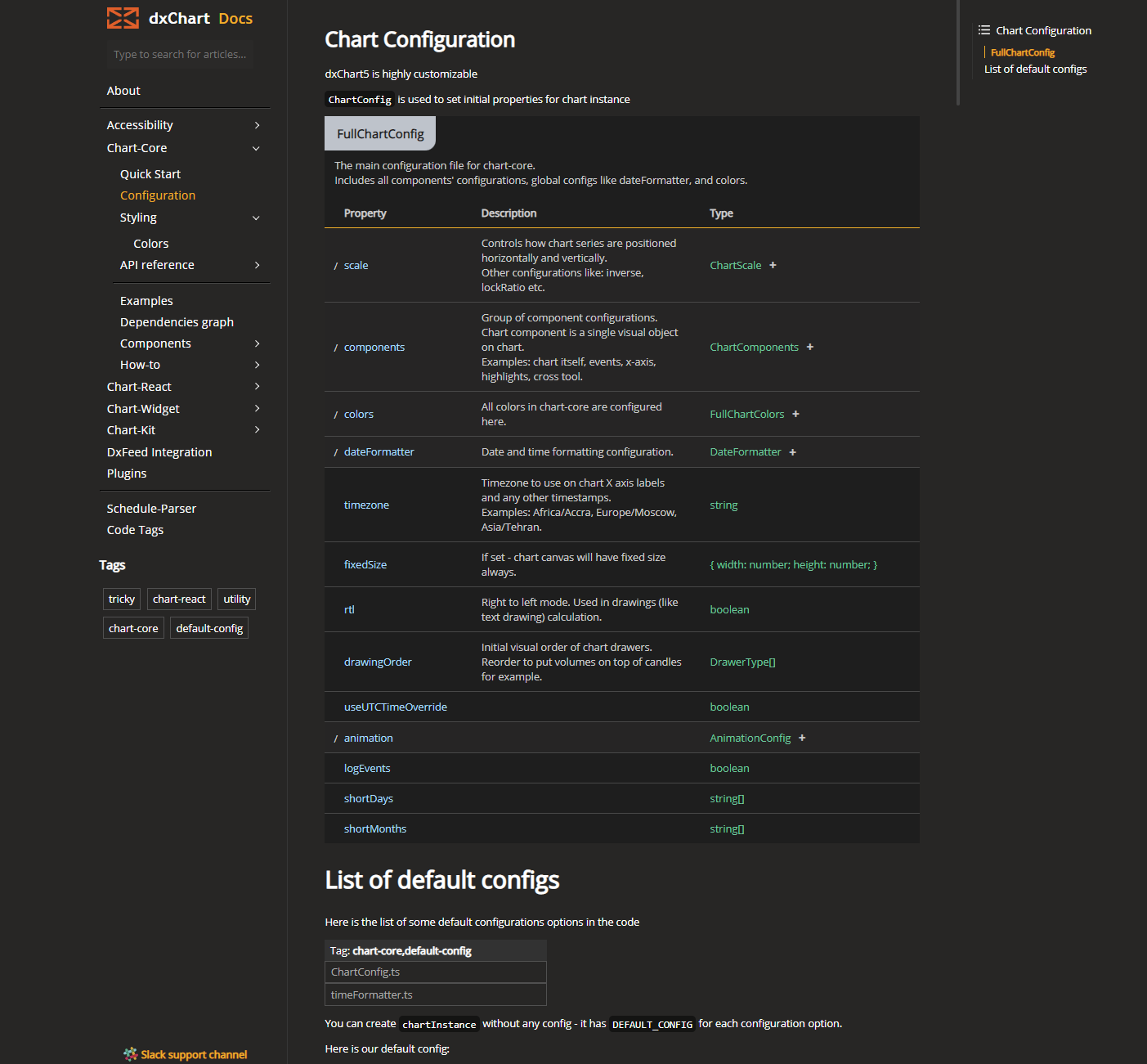Click the colors property link
The height and width of the screenshot is (1064, 1147).
359,415
